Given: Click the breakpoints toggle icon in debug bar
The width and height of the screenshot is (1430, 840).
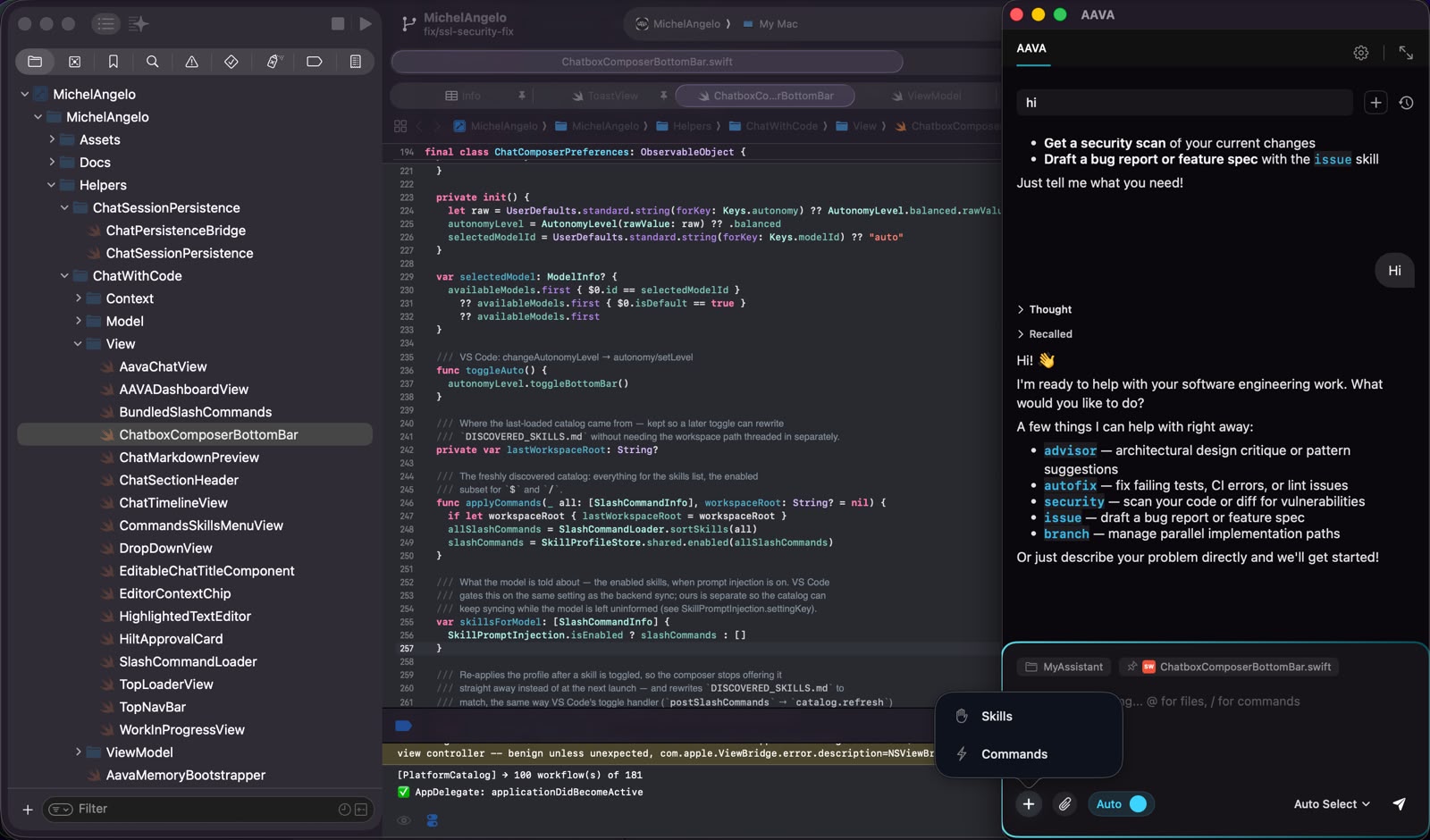Looking at the screenshot, I should (x=403, y=726).
